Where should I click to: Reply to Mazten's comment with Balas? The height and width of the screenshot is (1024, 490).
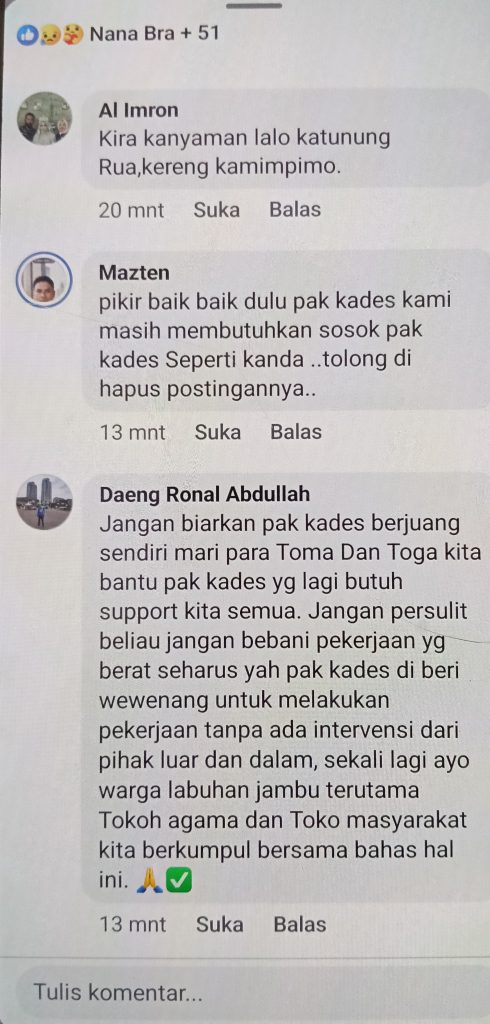[296, 432]
